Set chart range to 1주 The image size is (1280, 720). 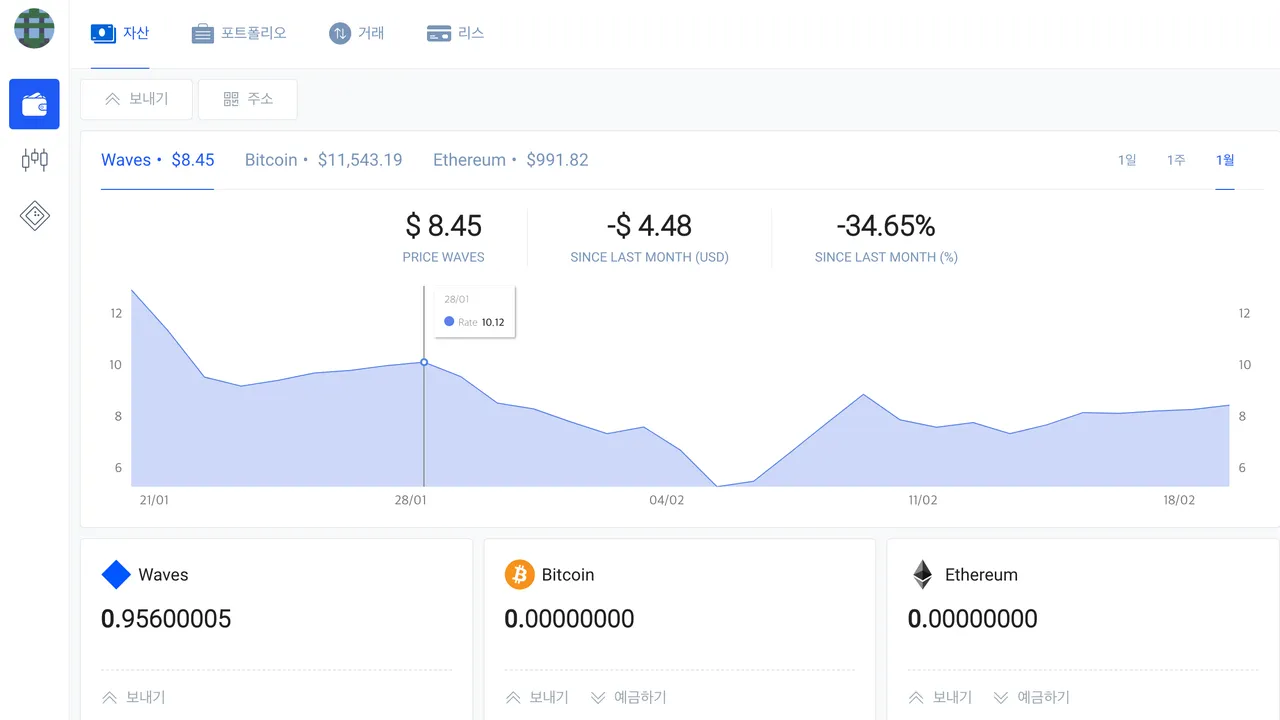coord(1176,160)
